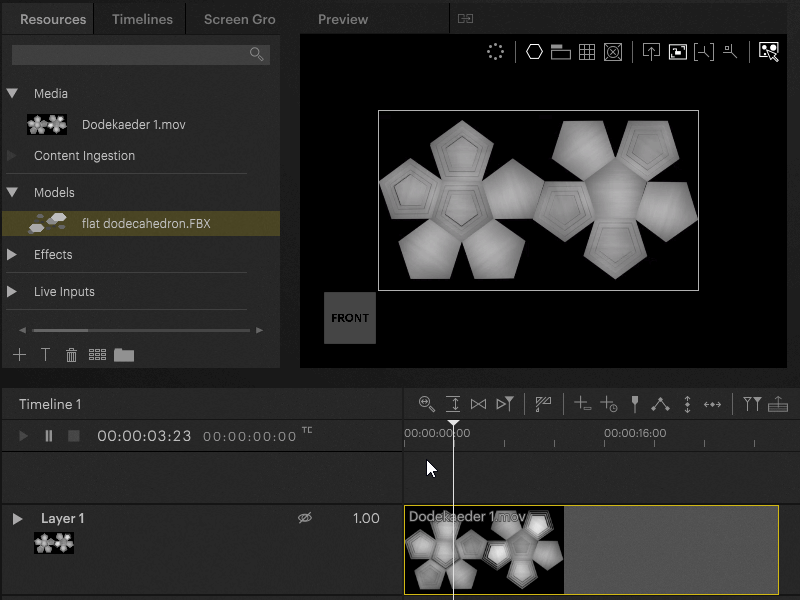Open the Screen Gro tab
This screenshot has width=800, height=600.
click(240, 19)
